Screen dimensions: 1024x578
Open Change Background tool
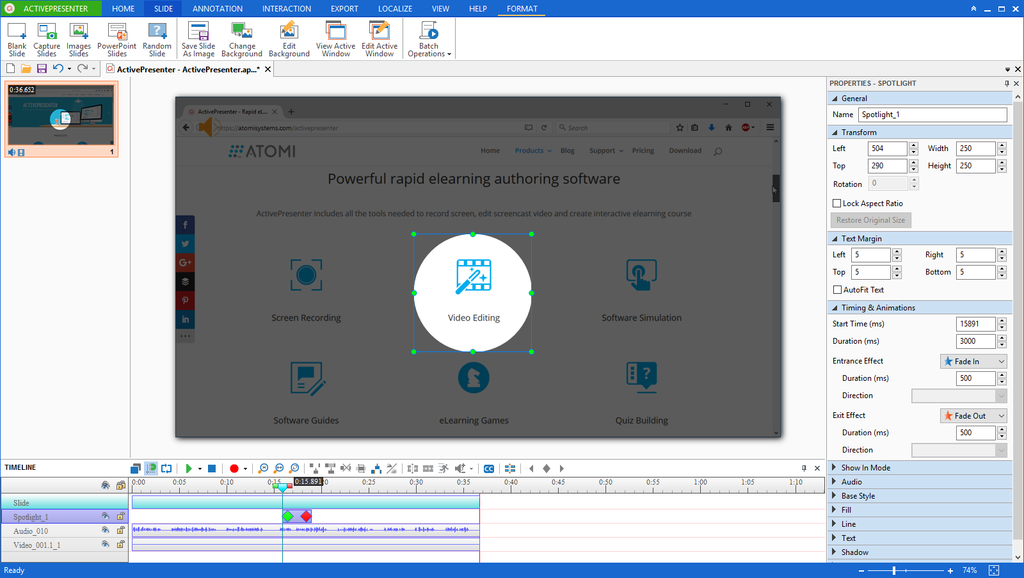pyautogui.click(x=242, y=39)
